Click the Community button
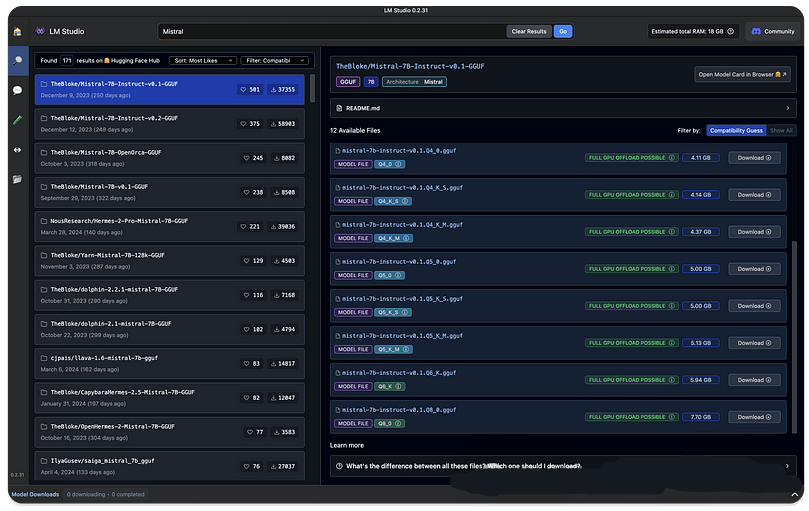Screen dimensions: 809x511 coord(772,31)
